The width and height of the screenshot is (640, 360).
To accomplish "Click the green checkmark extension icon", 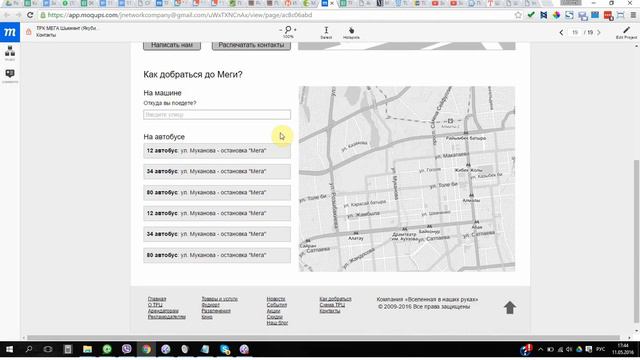I will (x=531, y=15).
